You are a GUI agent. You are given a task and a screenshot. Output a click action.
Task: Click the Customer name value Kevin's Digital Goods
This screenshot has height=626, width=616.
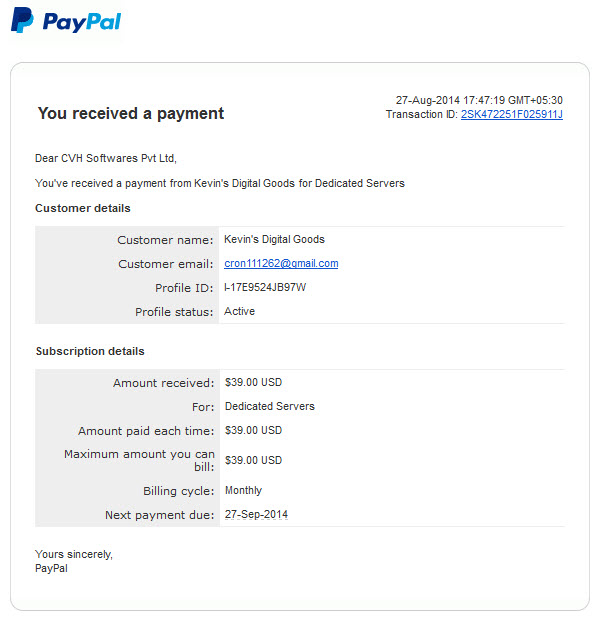click(274, 239)
